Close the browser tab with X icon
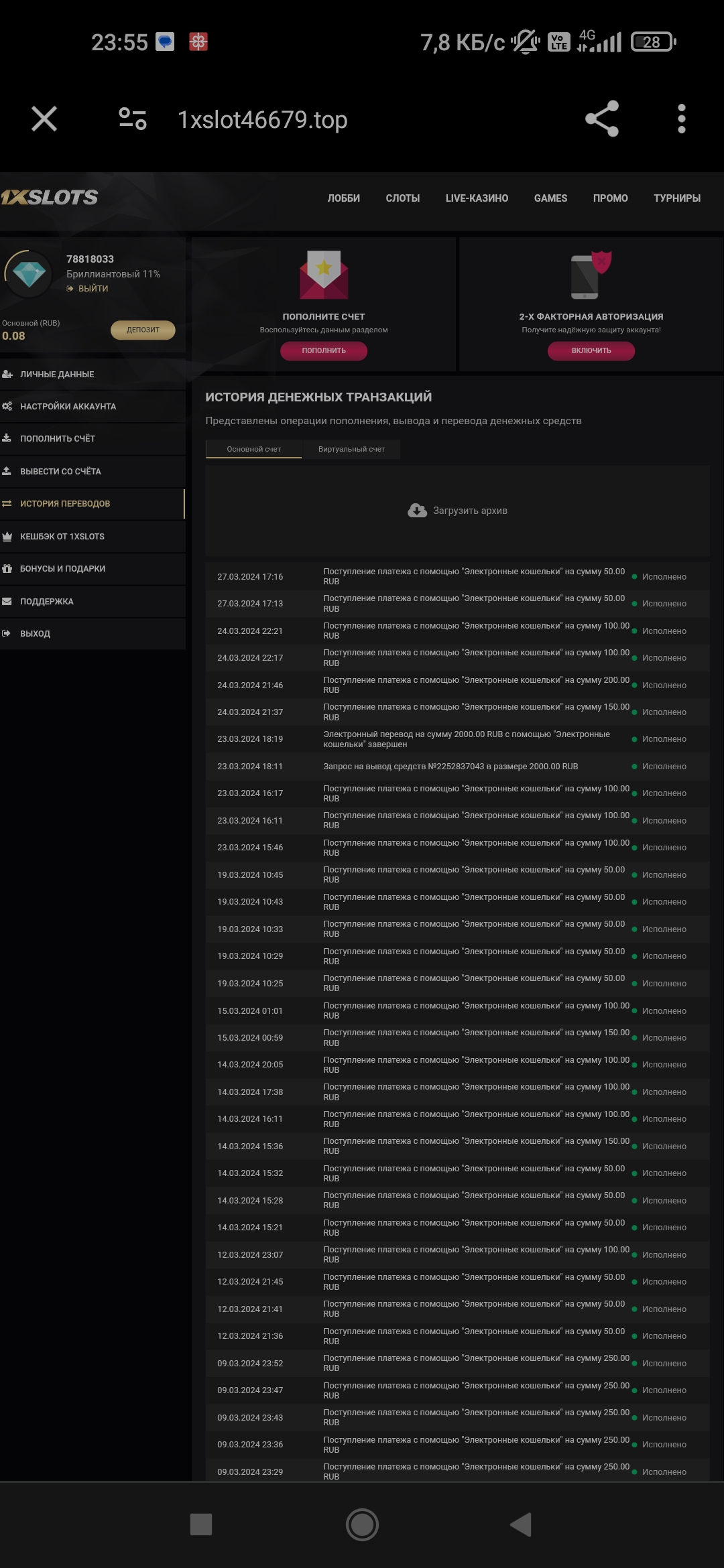 [44, 119]
